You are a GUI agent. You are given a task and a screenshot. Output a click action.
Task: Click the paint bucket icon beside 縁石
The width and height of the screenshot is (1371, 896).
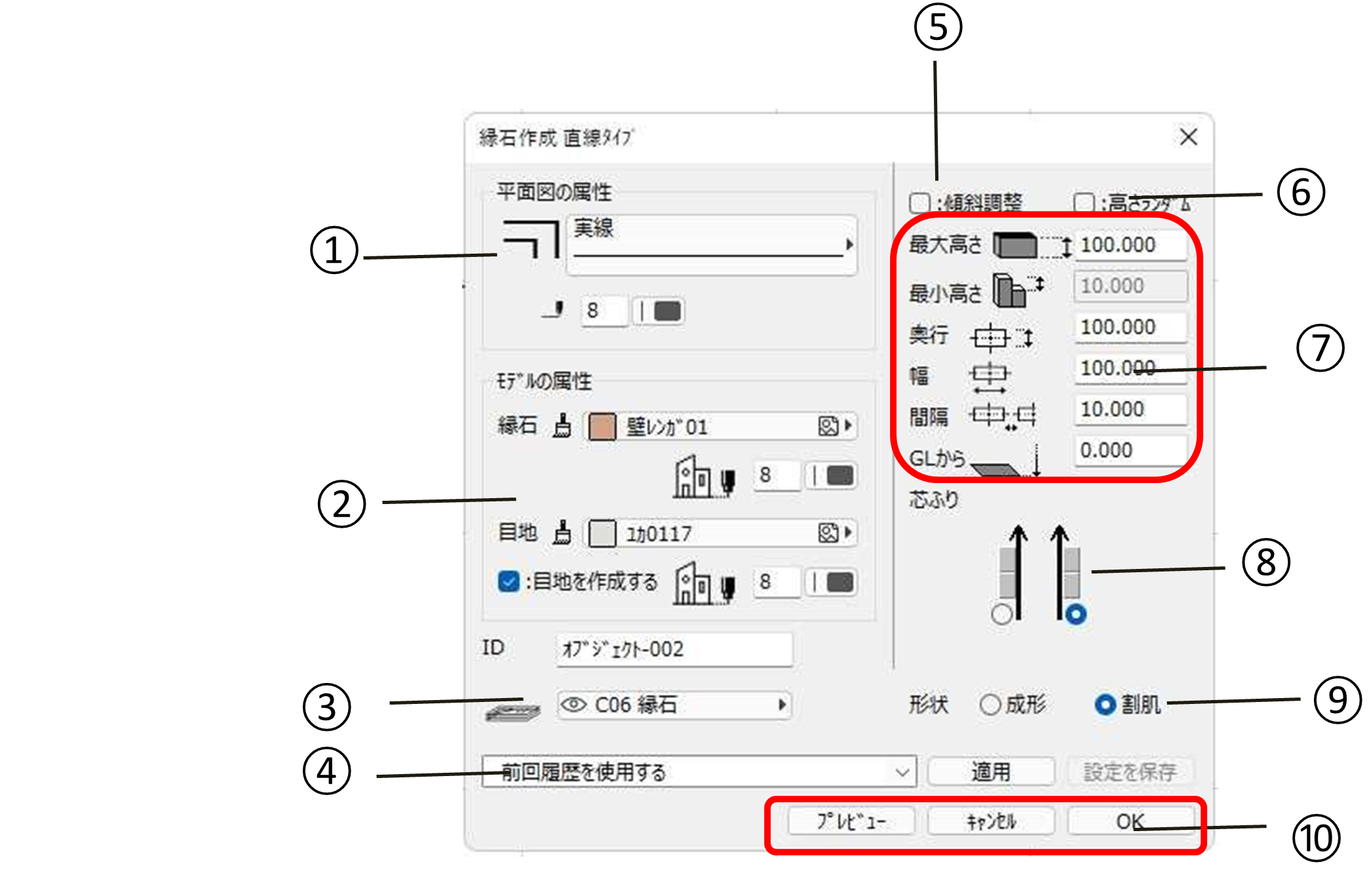tap(562, 426)
